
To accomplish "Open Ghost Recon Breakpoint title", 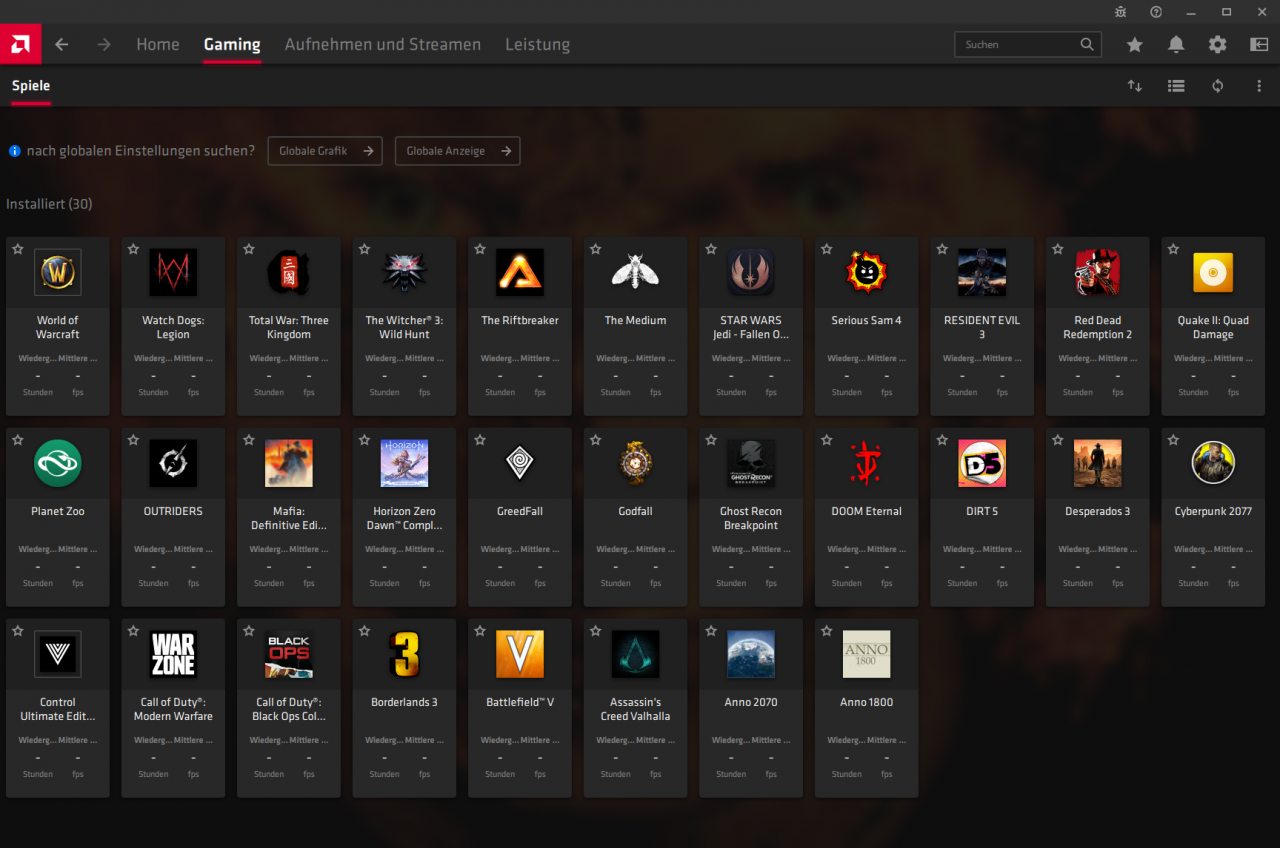I will 751,518.
